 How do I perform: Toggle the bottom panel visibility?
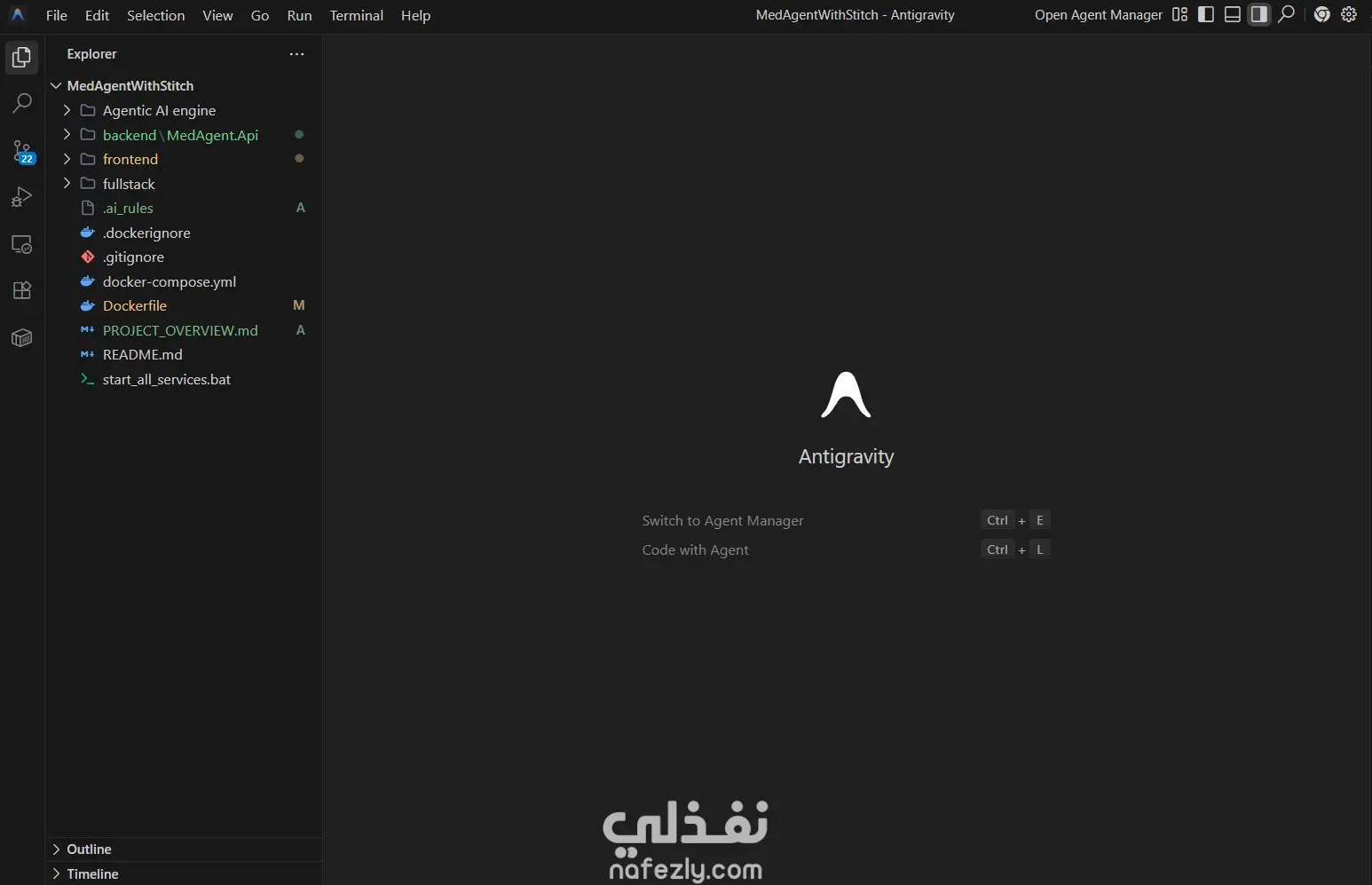click(1233, 14)
